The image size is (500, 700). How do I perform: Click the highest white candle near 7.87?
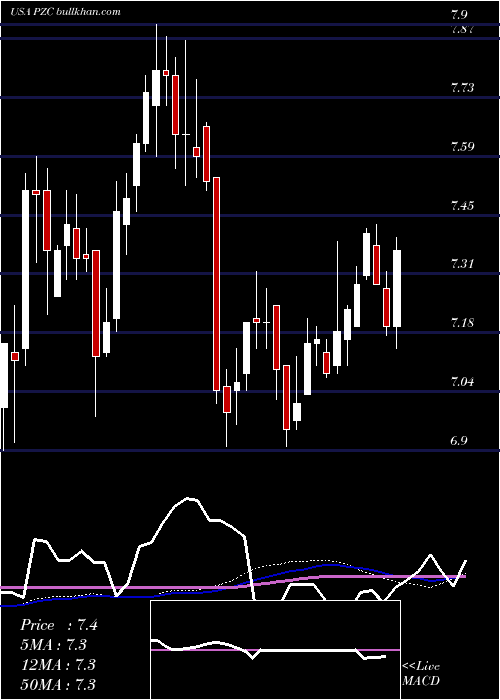tap(156, 88)
